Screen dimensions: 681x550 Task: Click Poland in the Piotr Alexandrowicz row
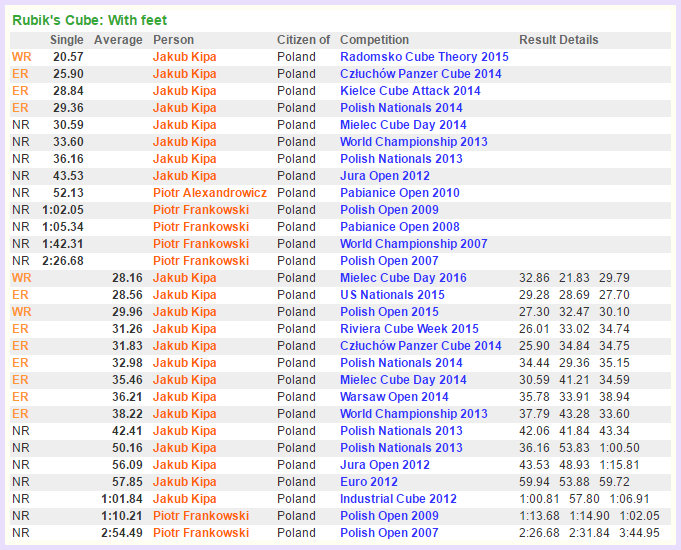296,193
